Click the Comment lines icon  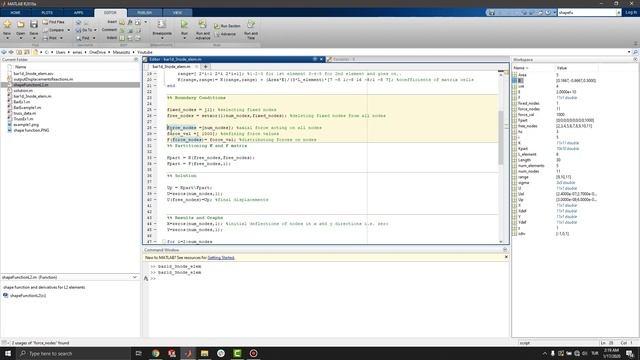pyautogui.click(x=122, y=30)
